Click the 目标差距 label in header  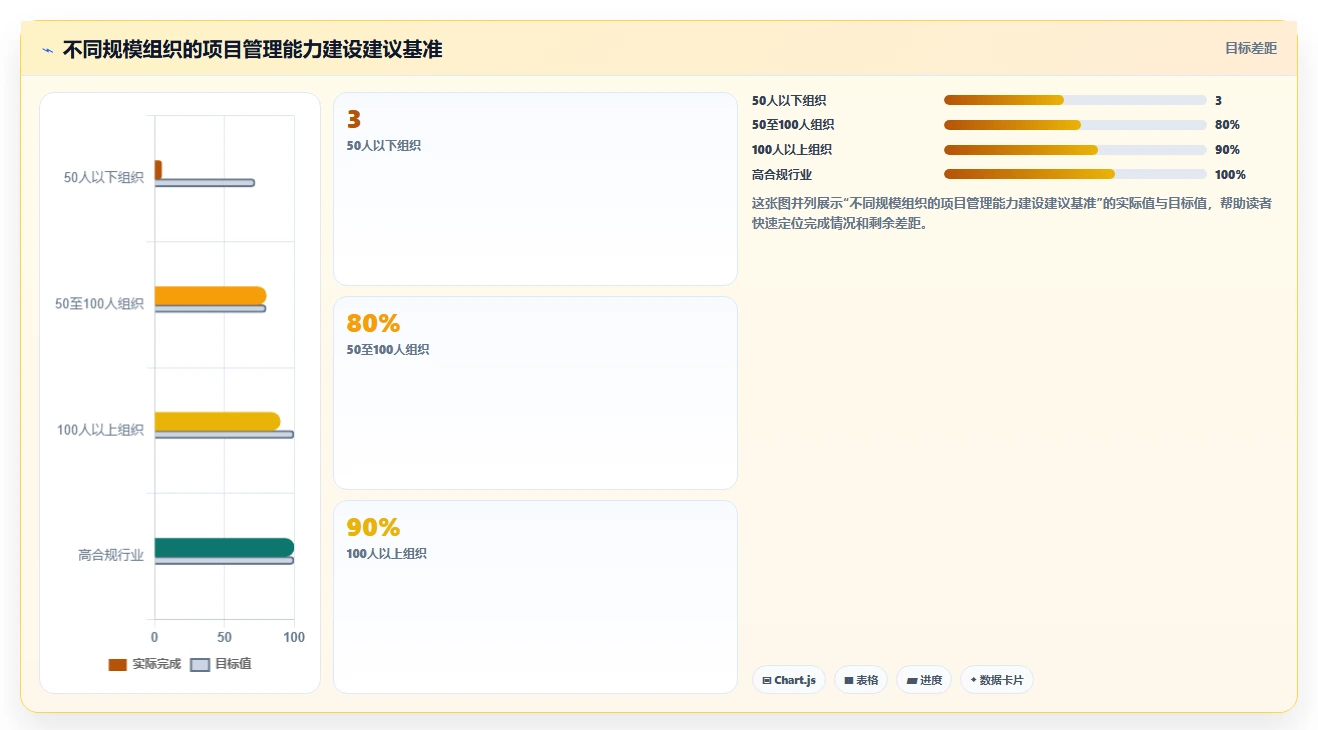pos(1251,48)
